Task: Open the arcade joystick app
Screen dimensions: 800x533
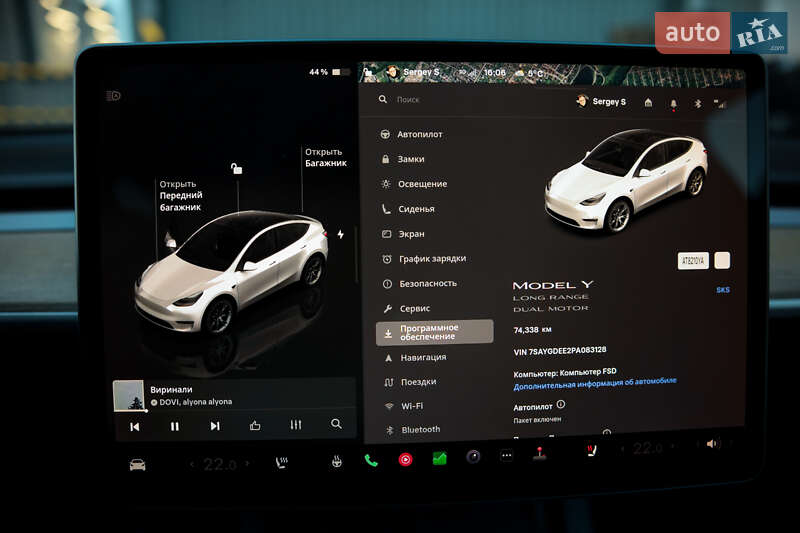Action: 540,453
